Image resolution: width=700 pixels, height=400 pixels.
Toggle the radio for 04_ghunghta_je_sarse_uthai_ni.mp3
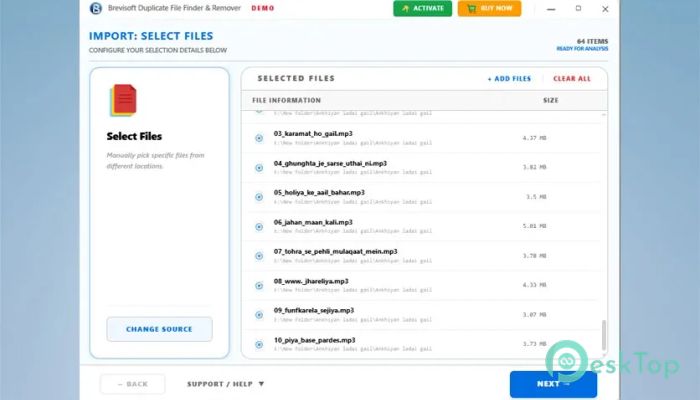coord(259,168)
